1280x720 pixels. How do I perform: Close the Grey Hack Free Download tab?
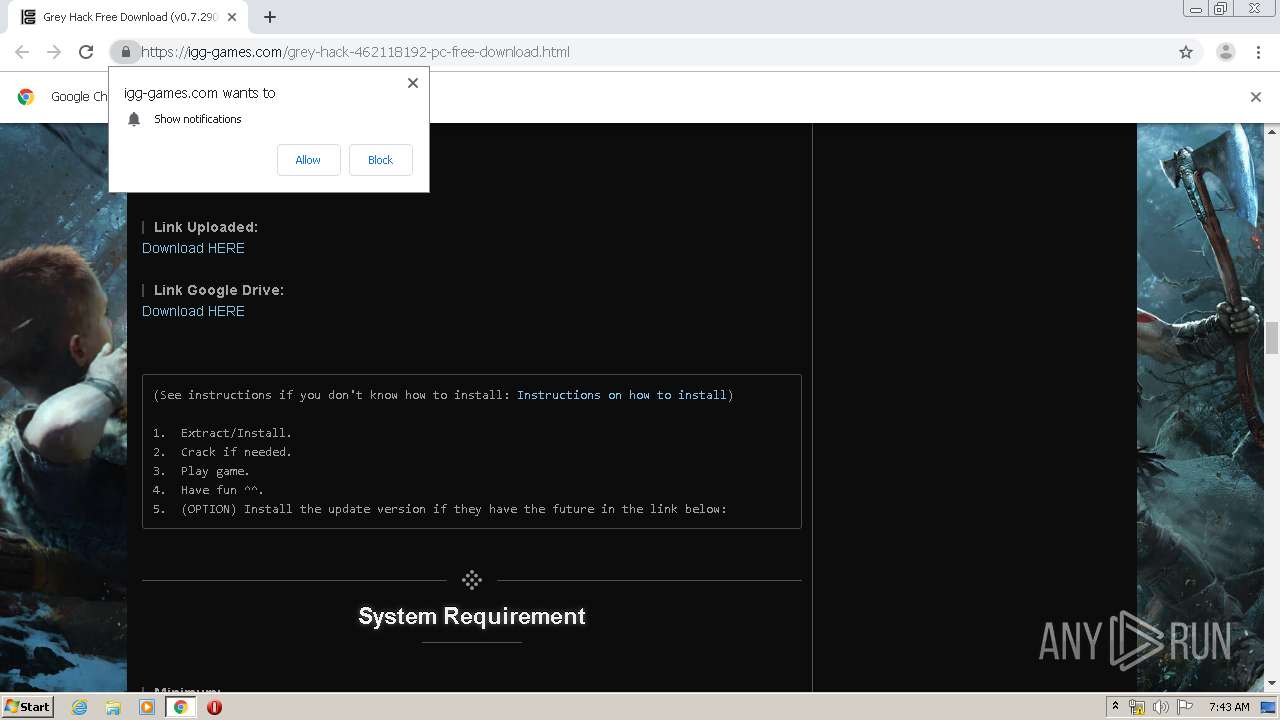click(232, 17)
